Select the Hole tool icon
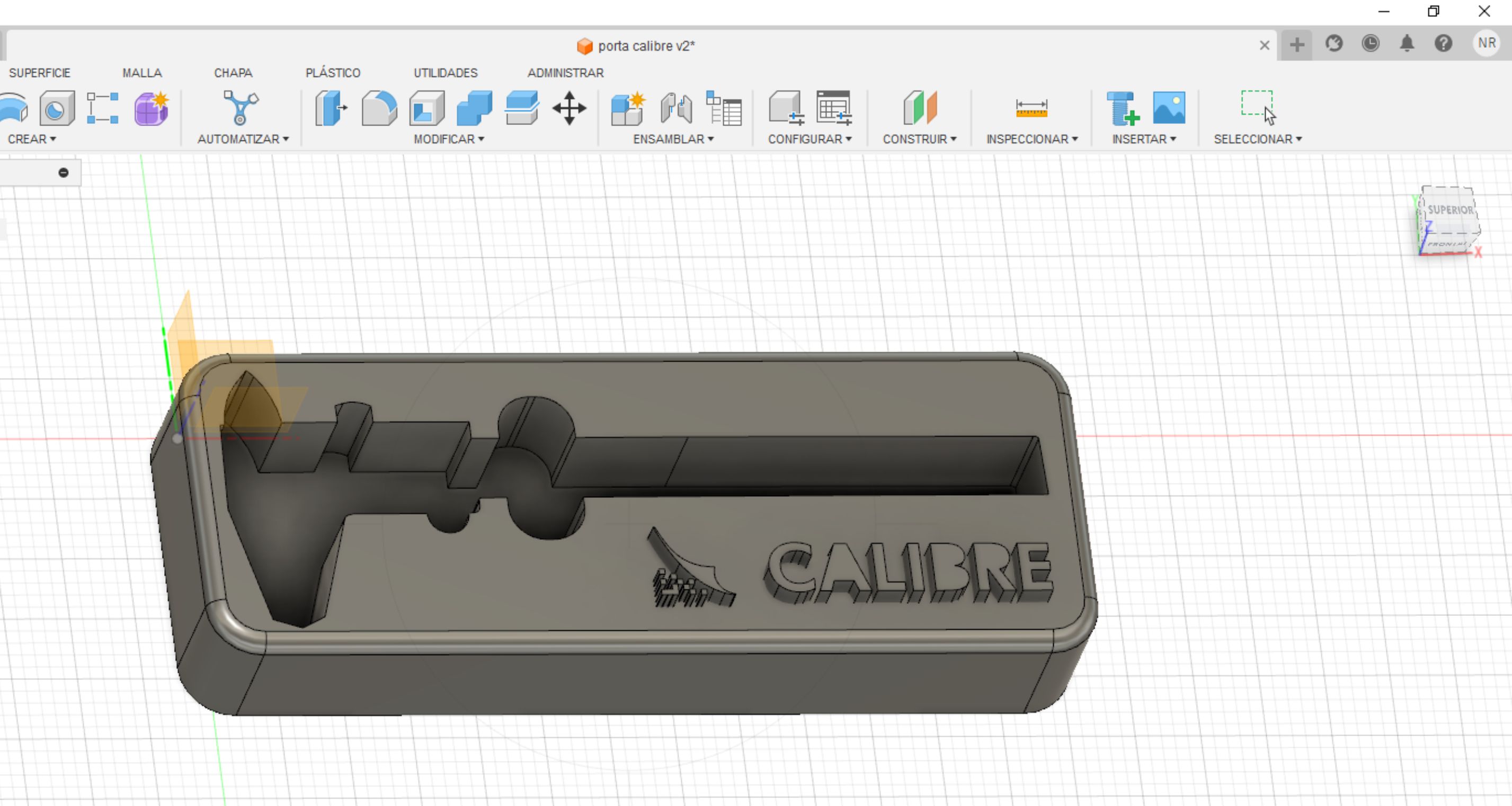The image size is (1512, 806). point(57,109)
